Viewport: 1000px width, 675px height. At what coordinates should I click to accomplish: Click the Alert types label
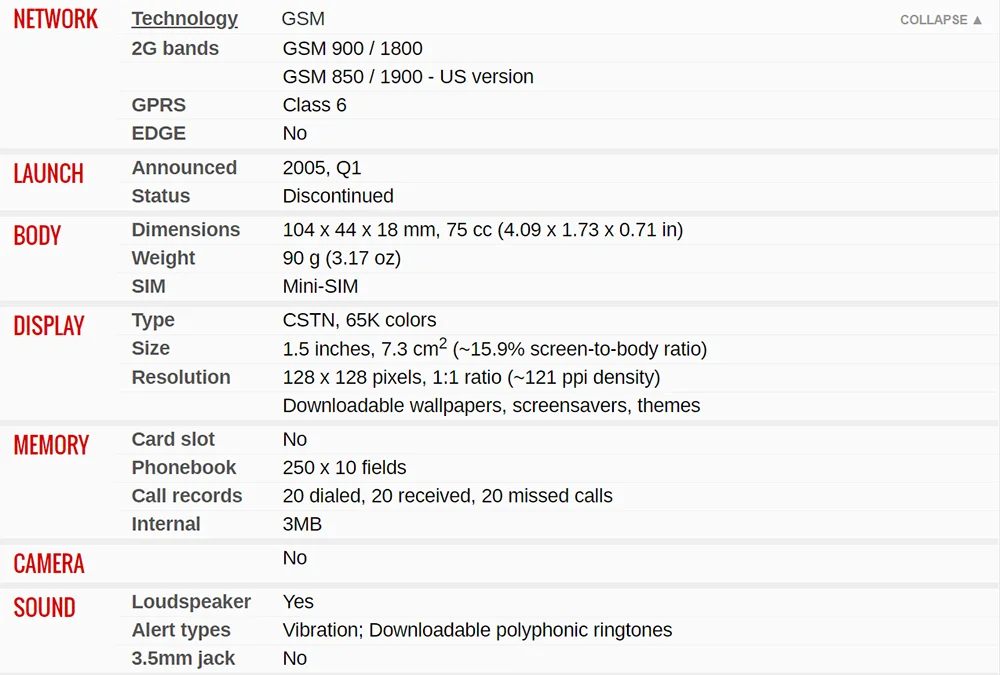coord(181,630)
